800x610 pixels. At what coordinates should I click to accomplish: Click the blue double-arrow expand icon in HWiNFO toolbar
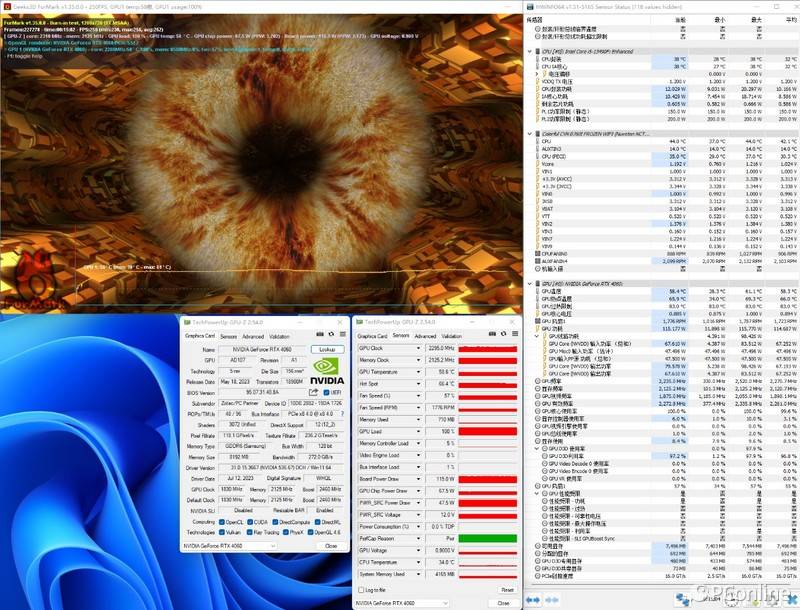point(533,600)
